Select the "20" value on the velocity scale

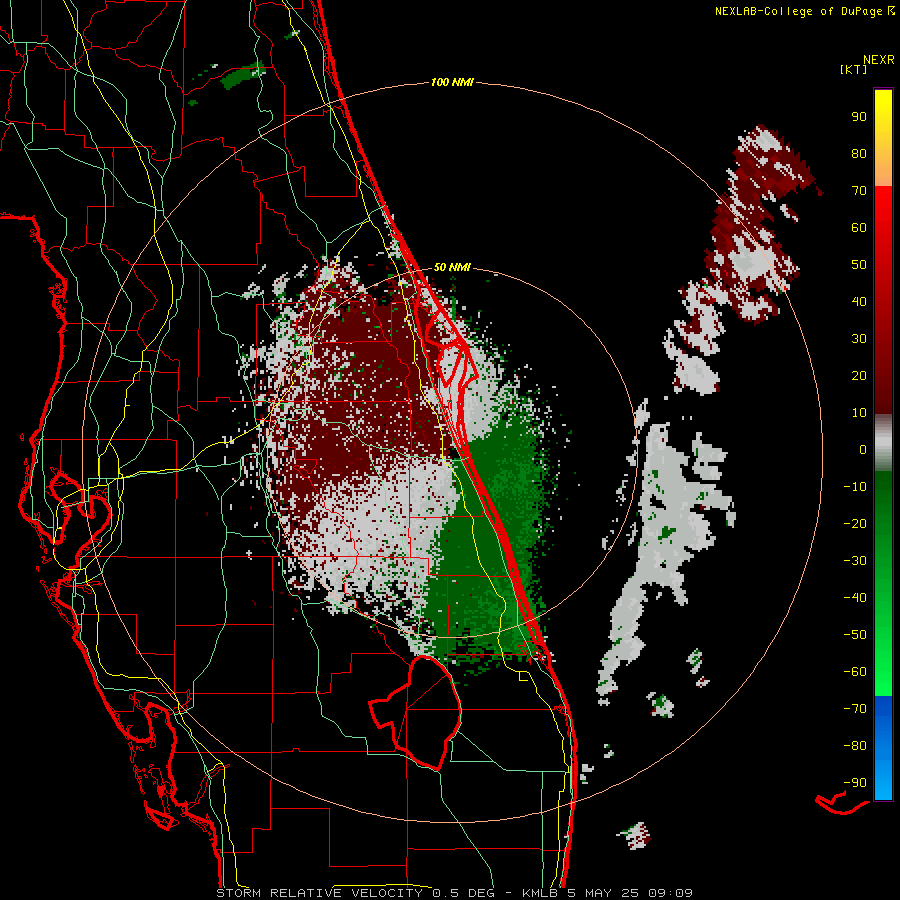[859, 376]
